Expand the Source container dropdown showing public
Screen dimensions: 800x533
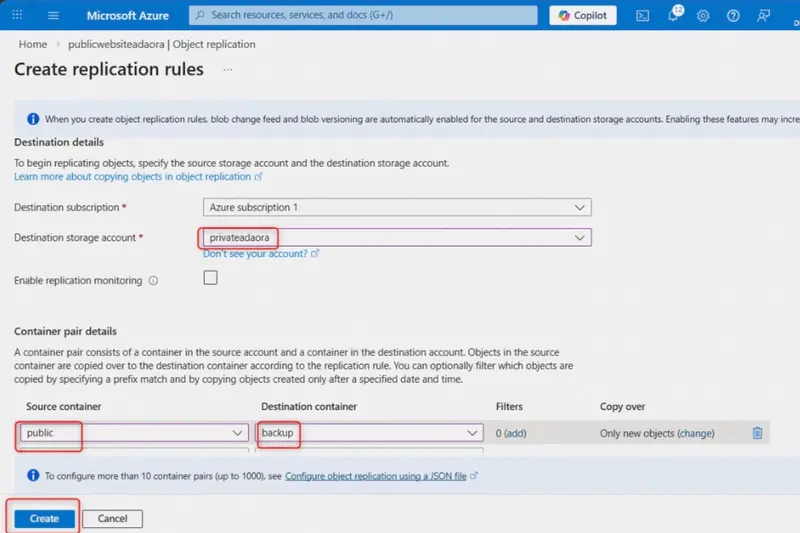(x=134, y=433)
